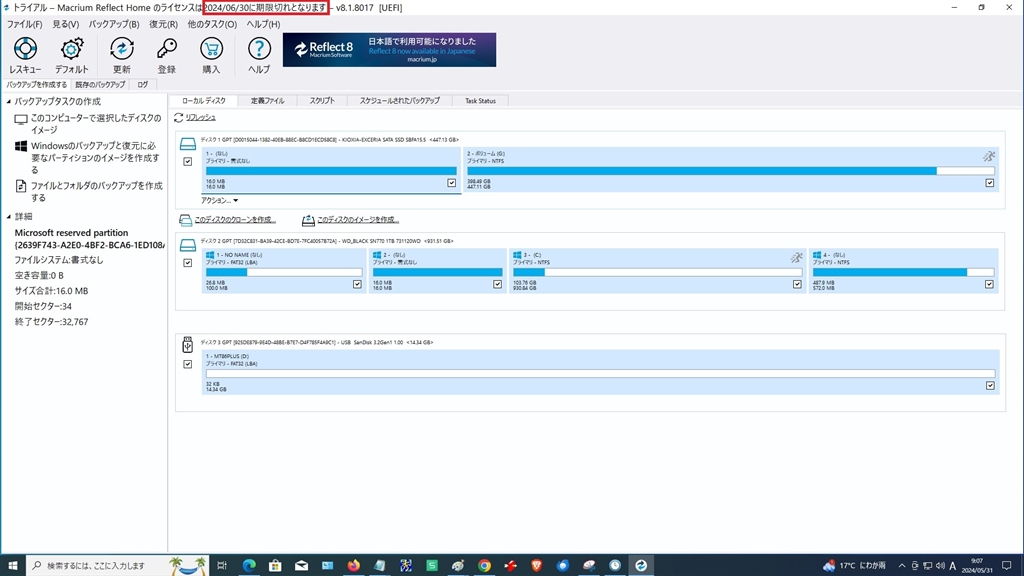Click このディスクのイメージを作成 link
This screenshot has height=576, width=1024.
[357, 220]
